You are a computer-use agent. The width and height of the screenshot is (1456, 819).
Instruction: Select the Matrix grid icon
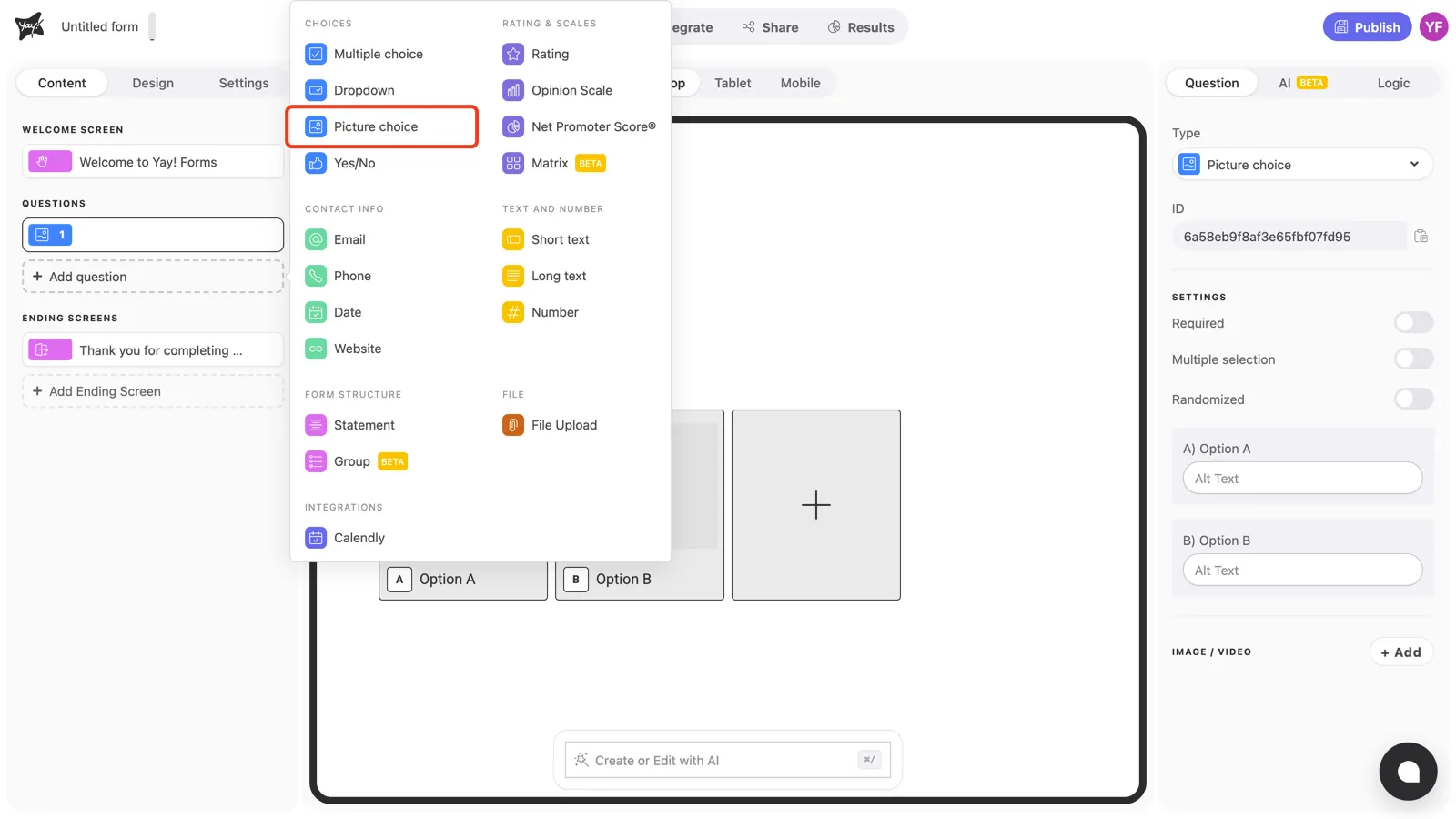513,163
